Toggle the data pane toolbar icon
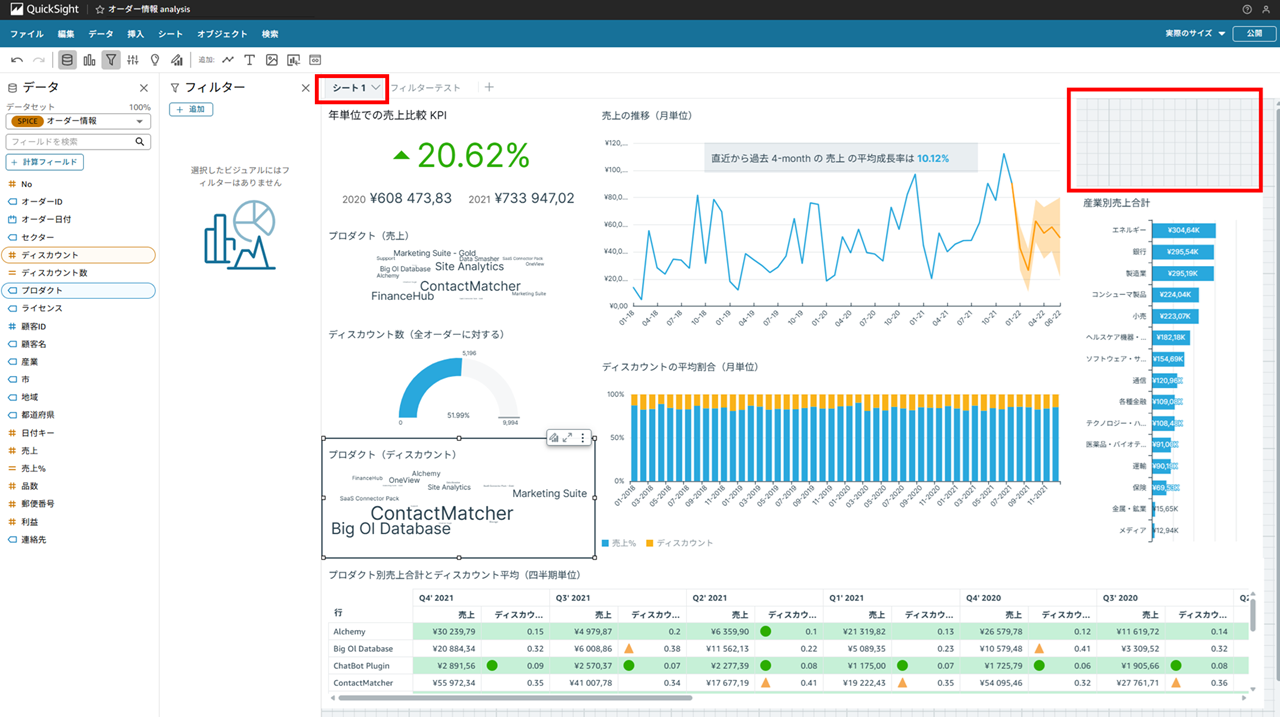This screenshot has height=717, width=1280. [x=67, y=60]
